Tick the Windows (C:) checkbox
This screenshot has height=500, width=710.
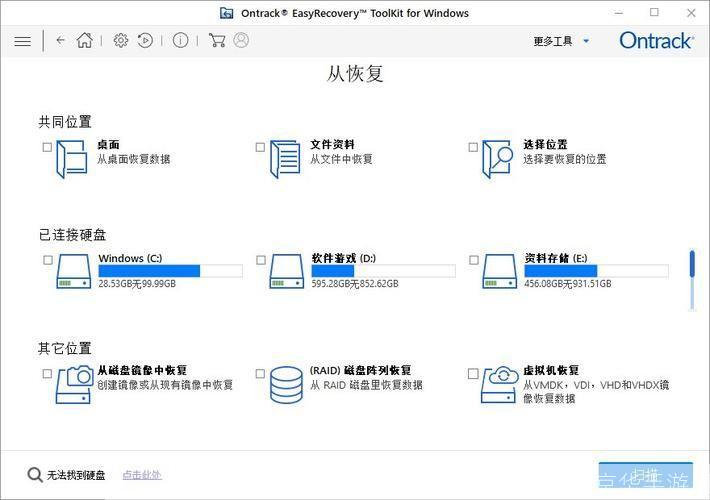coord(48,260)
